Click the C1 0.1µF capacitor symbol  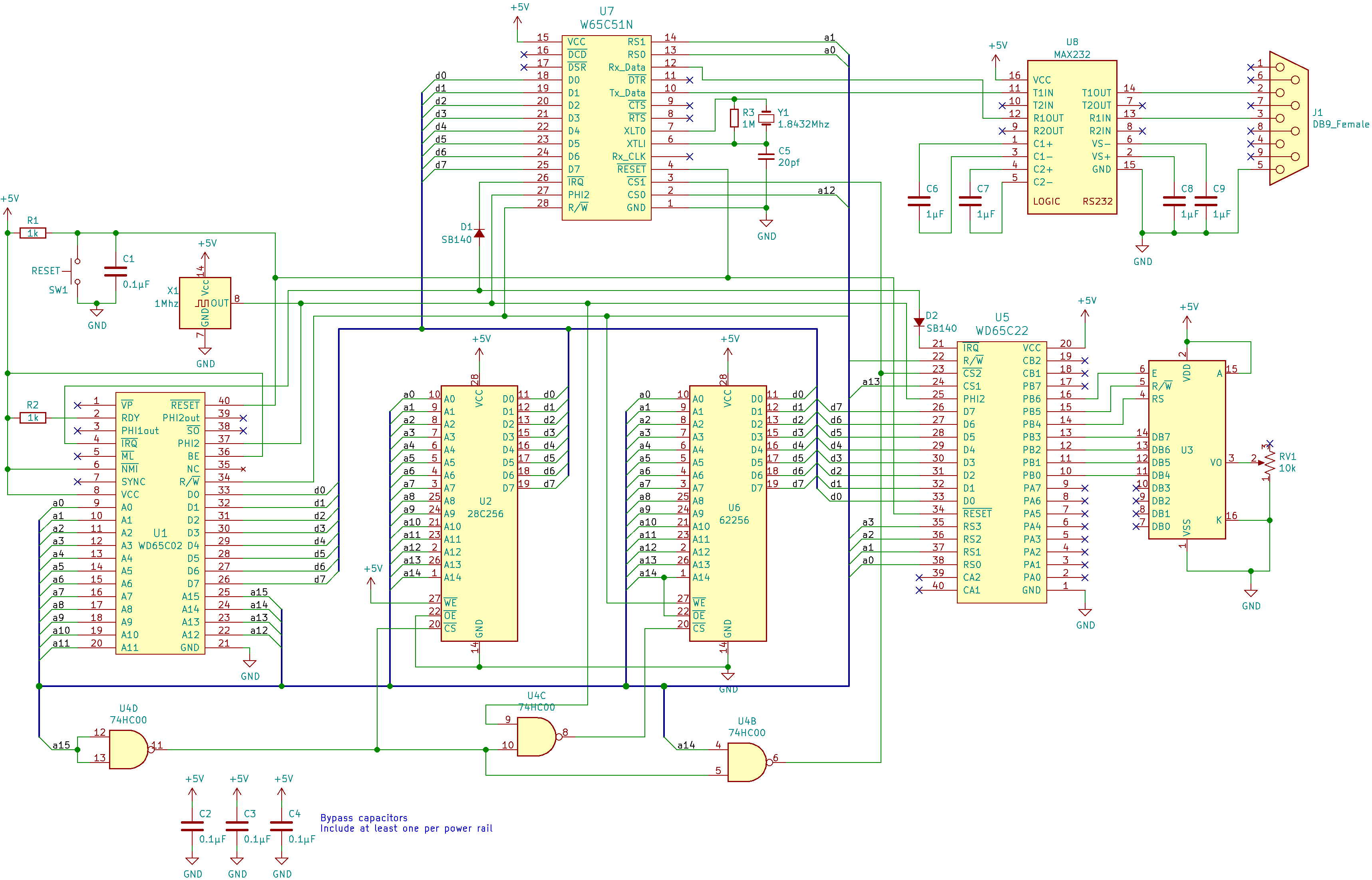tap(115, 271)
